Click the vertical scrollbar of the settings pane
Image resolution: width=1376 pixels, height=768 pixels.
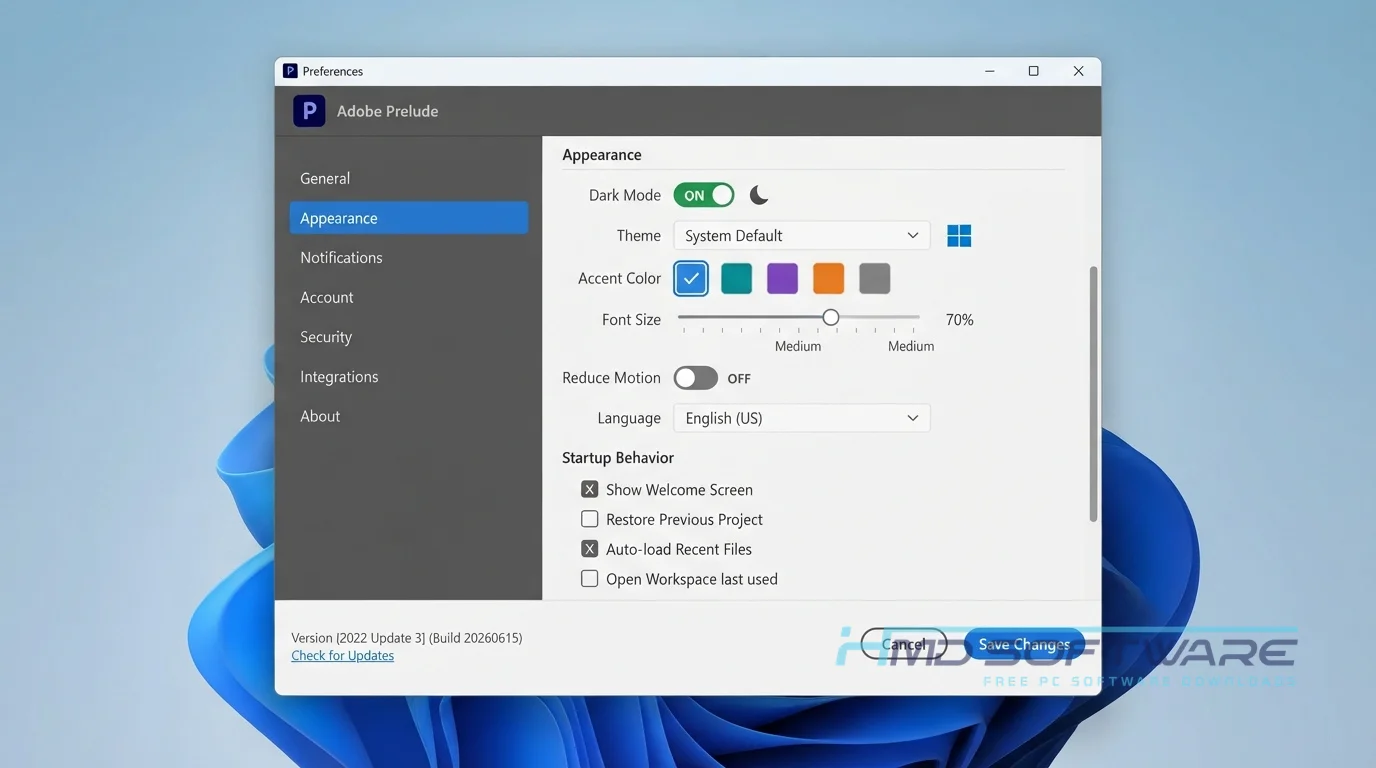click(1093, 393)
